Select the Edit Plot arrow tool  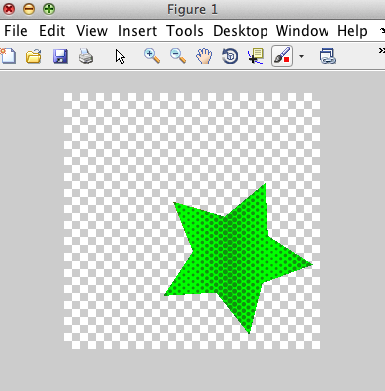[120, 56]
